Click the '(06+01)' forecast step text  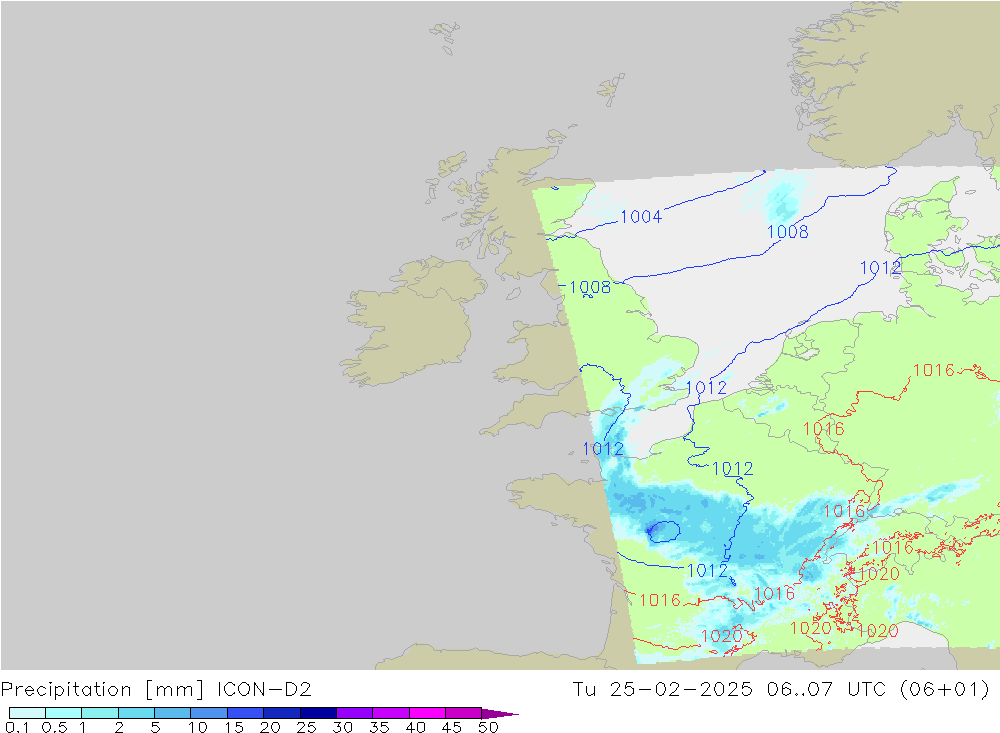point(944,690)
